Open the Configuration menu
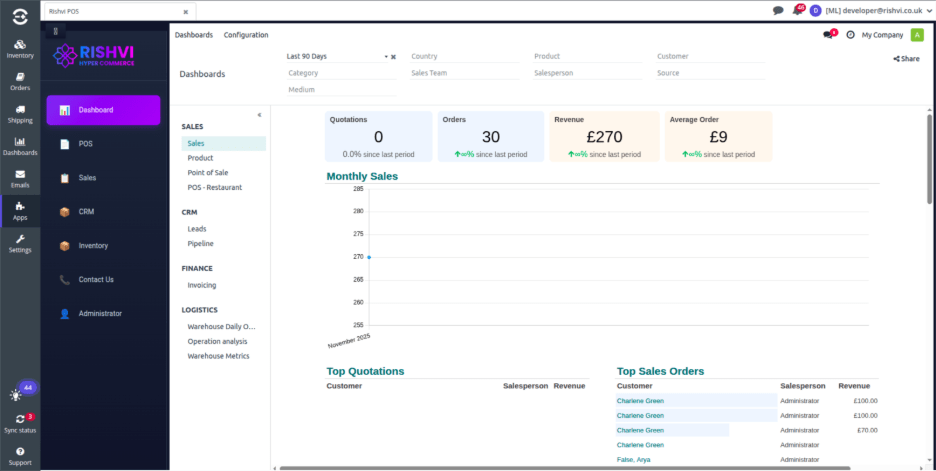 tap(245, 35)
